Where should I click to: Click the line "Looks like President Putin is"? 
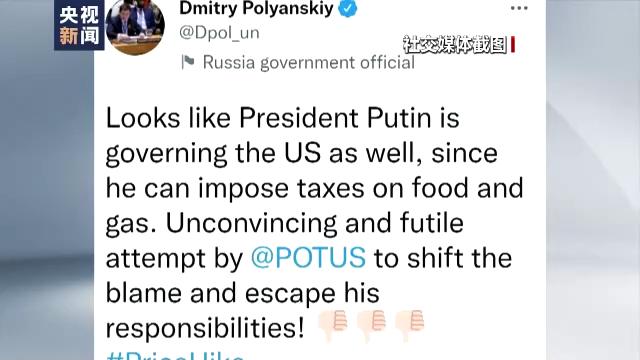282,118
